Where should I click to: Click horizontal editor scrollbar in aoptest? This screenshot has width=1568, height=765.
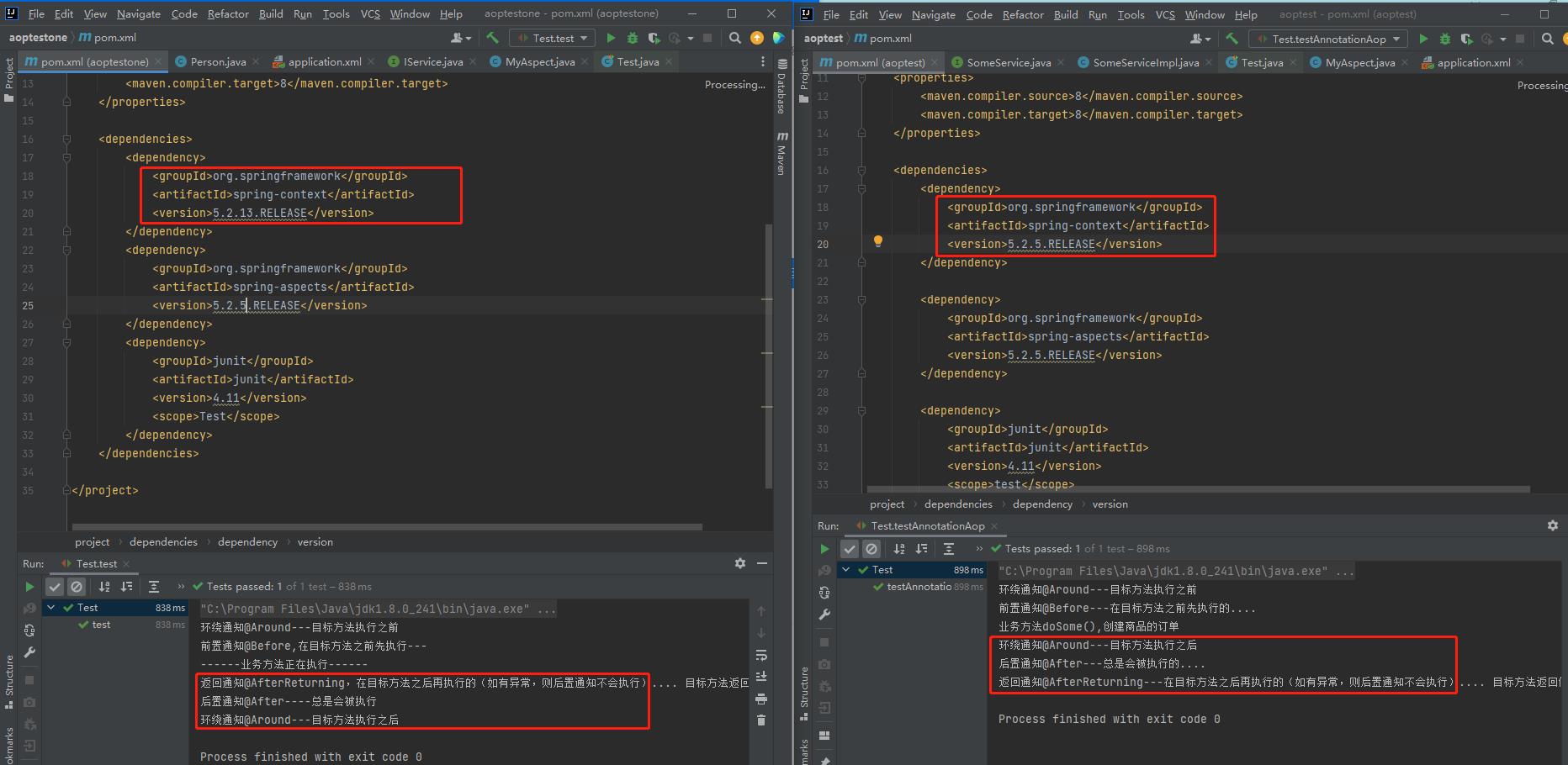click(x=1198, y=489)
